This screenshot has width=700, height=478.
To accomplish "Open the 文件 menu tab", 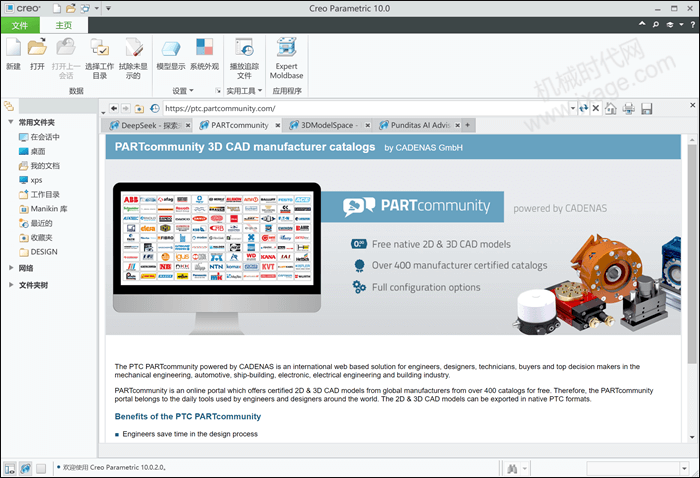I will [20, 25].
